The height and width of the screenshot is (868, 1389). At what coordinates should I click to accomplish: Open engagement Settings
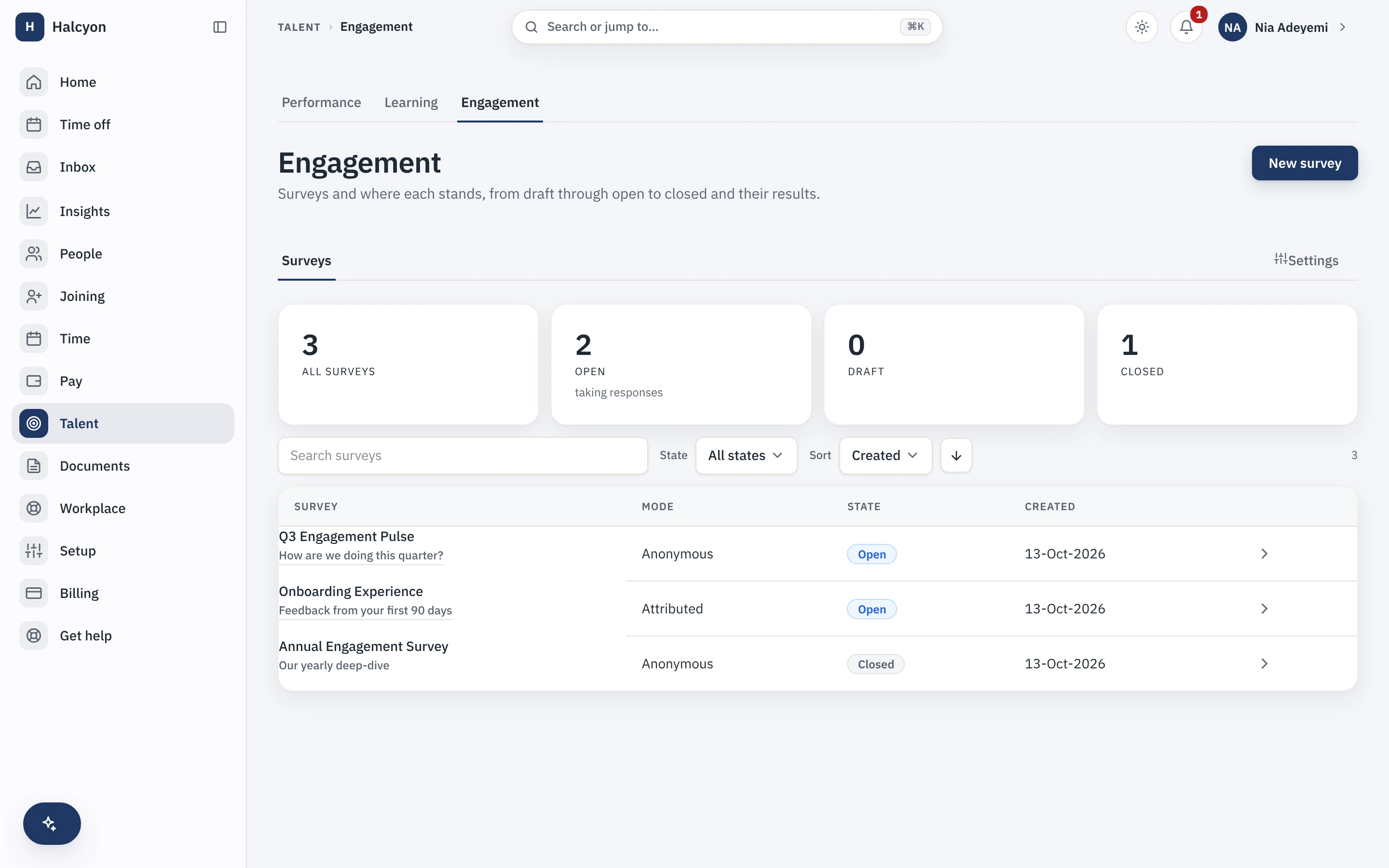pos(1306,260)
